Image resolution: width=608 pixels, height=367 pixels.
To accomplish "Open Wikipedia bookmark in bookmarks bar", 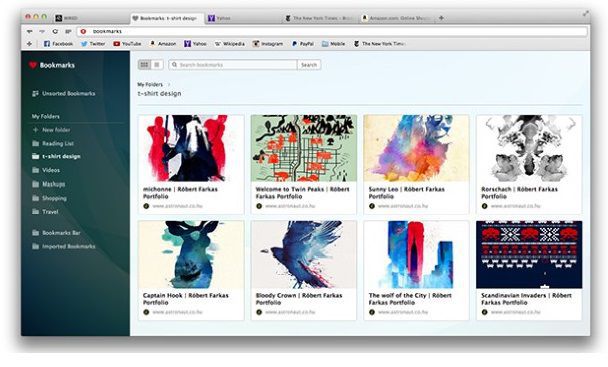I will click(230, 44).
